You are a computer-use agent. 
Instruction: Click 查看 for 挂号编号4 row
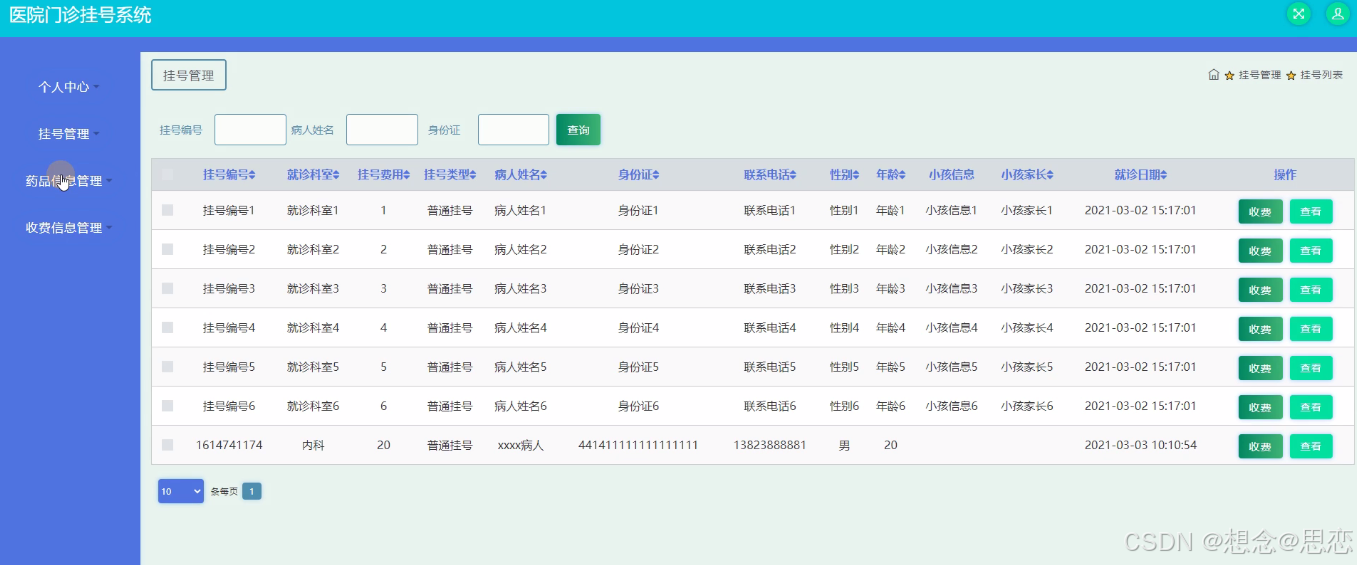click(1311, 328)
